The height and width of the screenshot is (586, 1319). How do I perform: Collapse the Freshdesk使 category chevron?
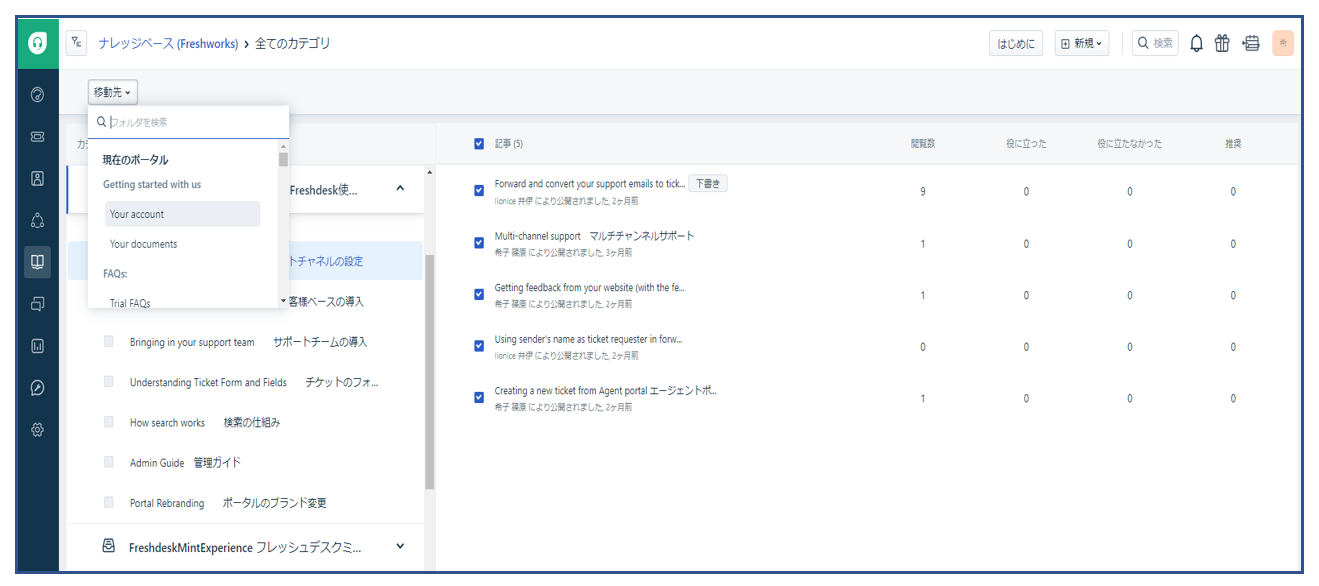(x=400, y=188)
